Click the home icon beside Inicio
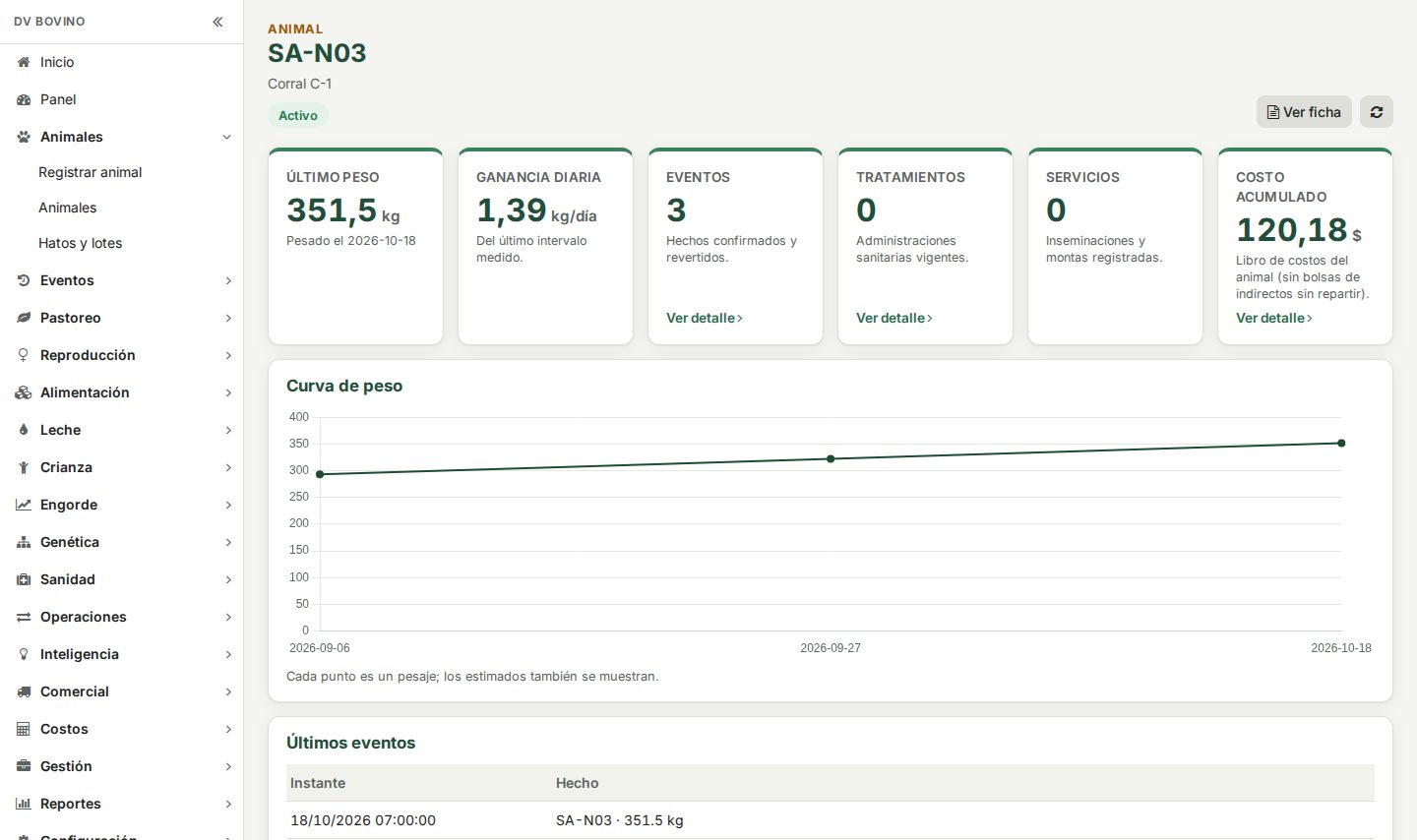This screenshot has height=840, width=1417. click(x=24, y=62)
